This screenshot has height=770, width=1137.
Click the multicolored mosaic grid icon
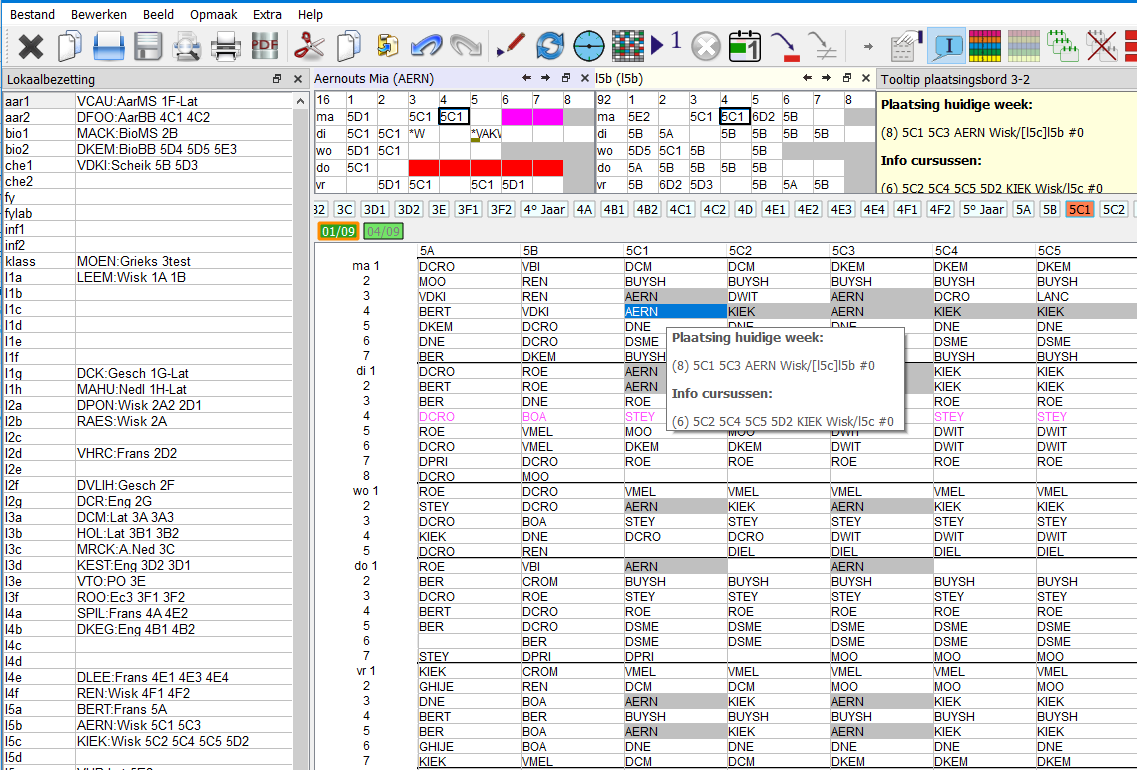coord(628,46)
